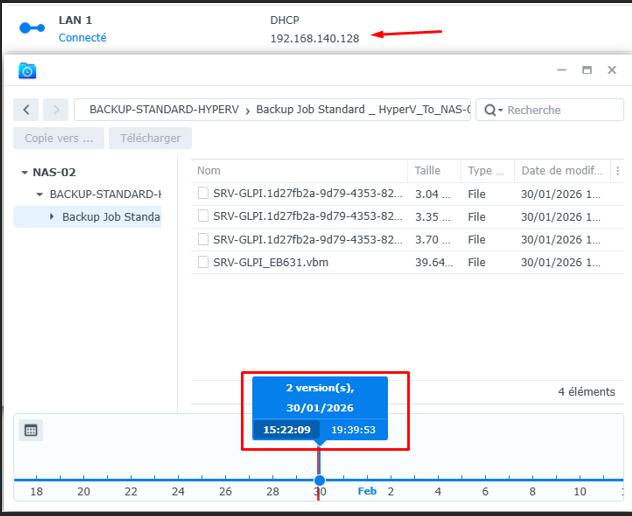Screen dimensions: 632x516
Task: Click BACKUP-STANDARD-HYPERV in the path breadcrumb
Action: coord(164,109)
